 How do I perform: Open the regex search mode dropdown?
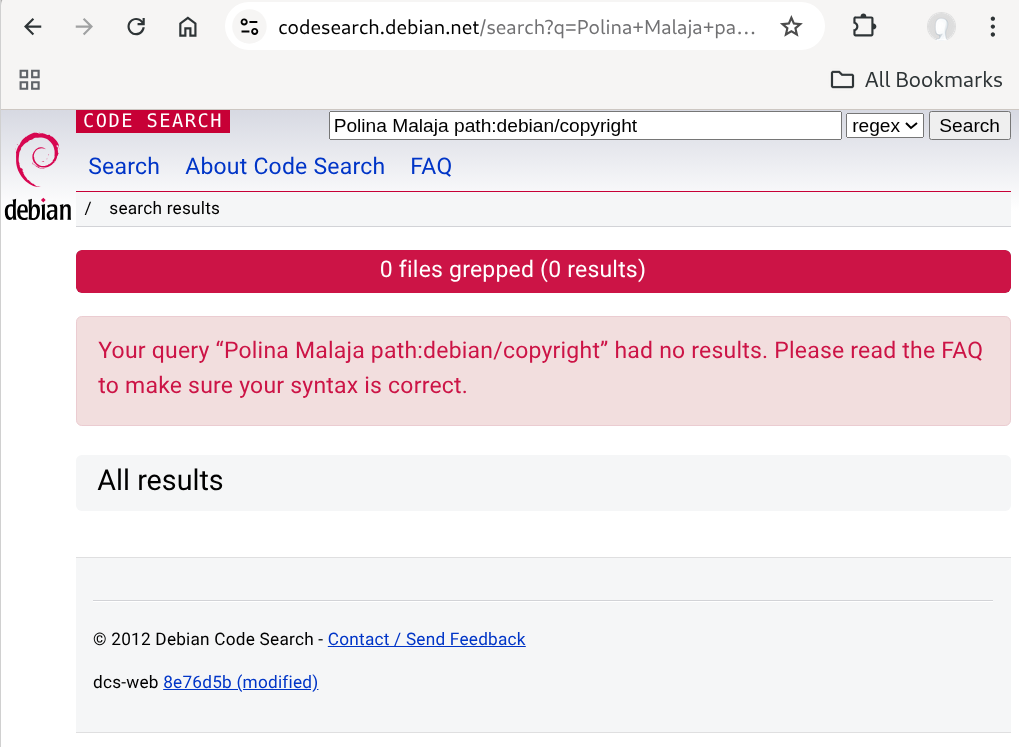click(884, 125)
